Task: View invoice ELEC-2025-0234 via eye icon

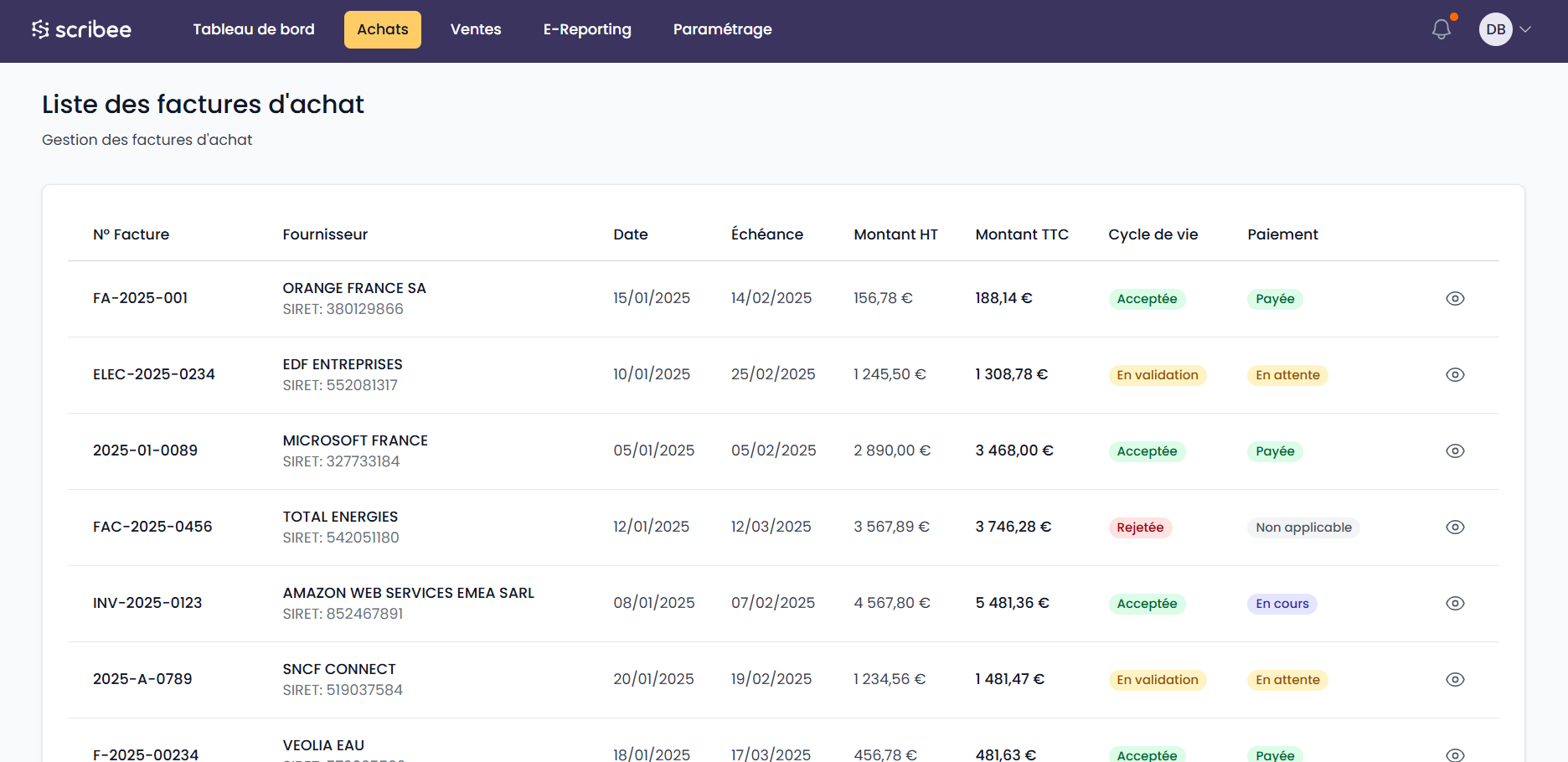Action: click(1455, 375)
